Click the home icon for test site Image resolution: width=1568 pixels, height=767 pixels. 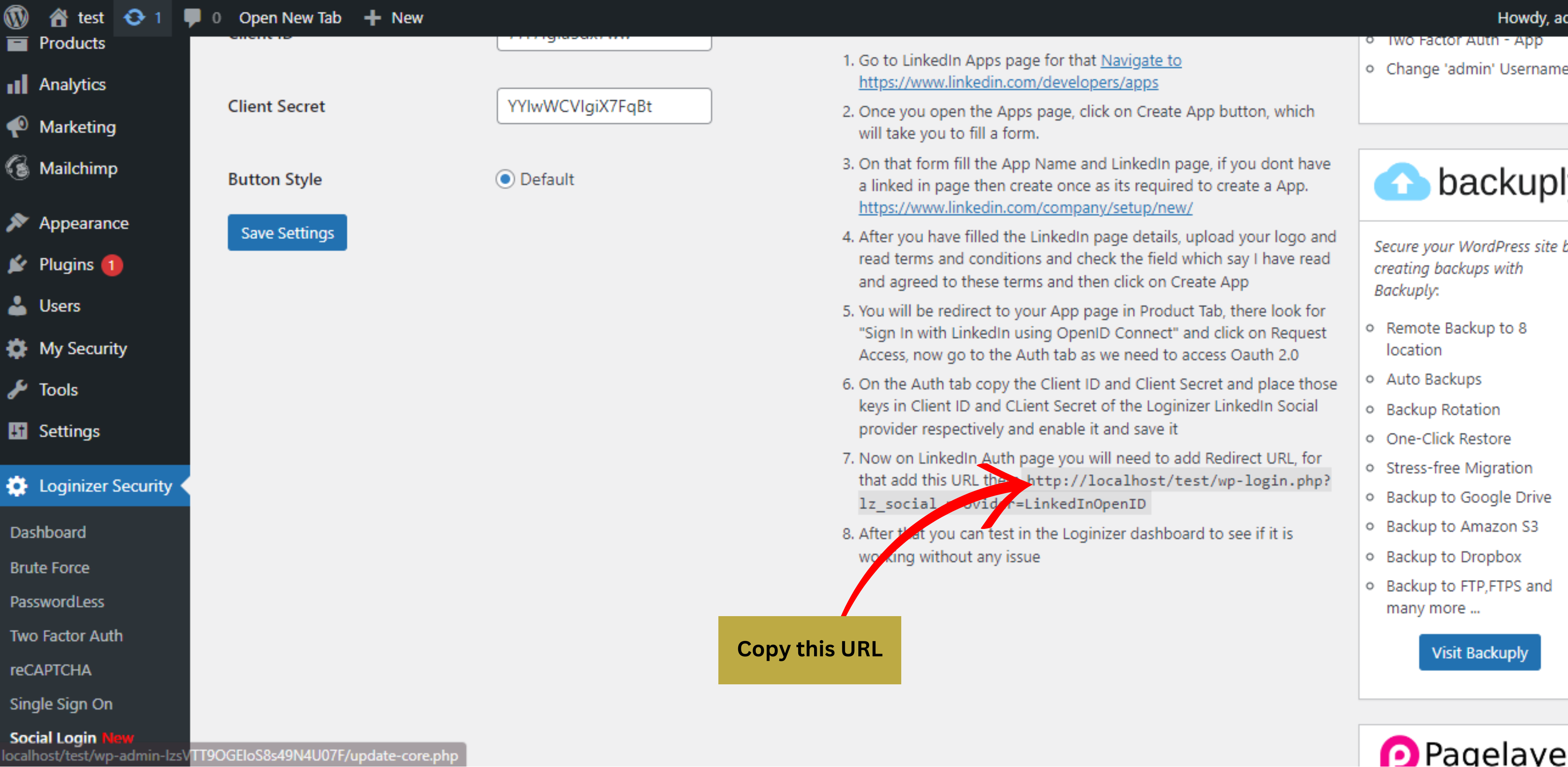tap(58, 17)
